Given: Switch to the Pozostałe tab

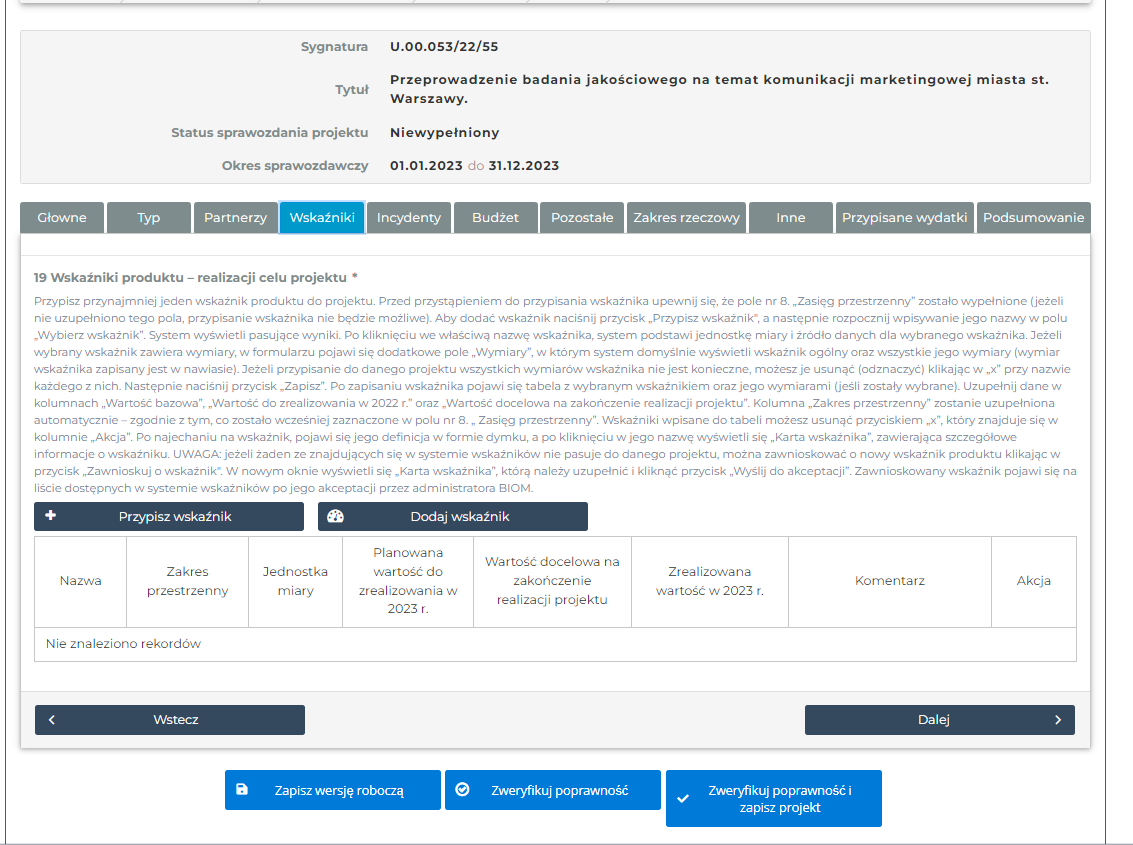Looking at the screenshot, I should tap(582, 217).
